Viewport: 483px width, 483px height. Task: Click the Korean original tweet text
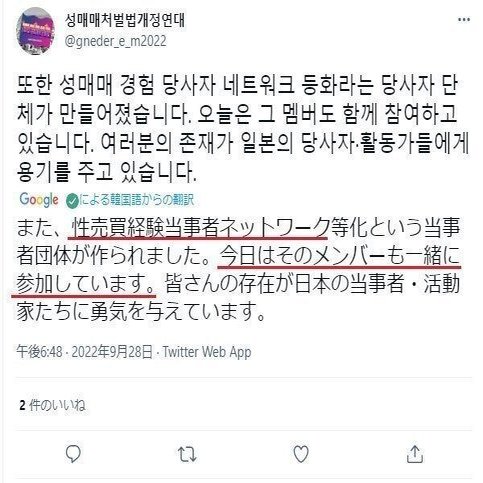pos(243,129)
